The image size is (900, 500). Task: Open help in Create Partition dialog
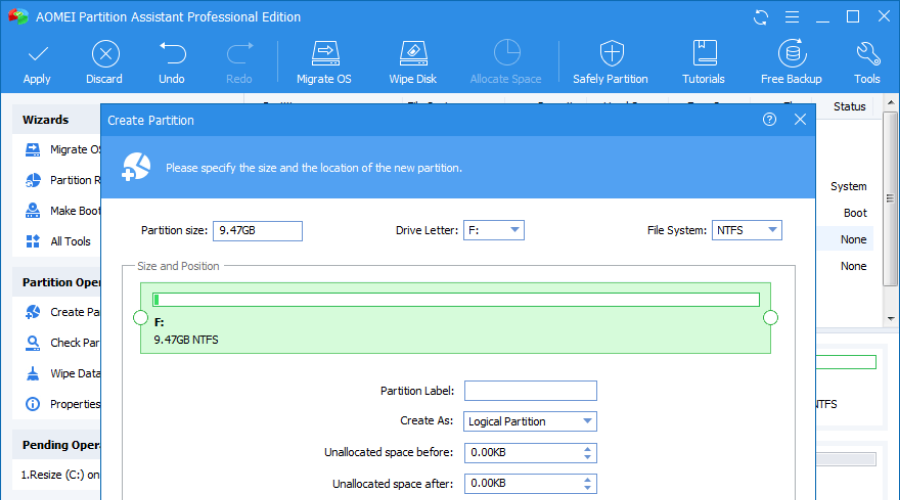[x=770, y=119]
